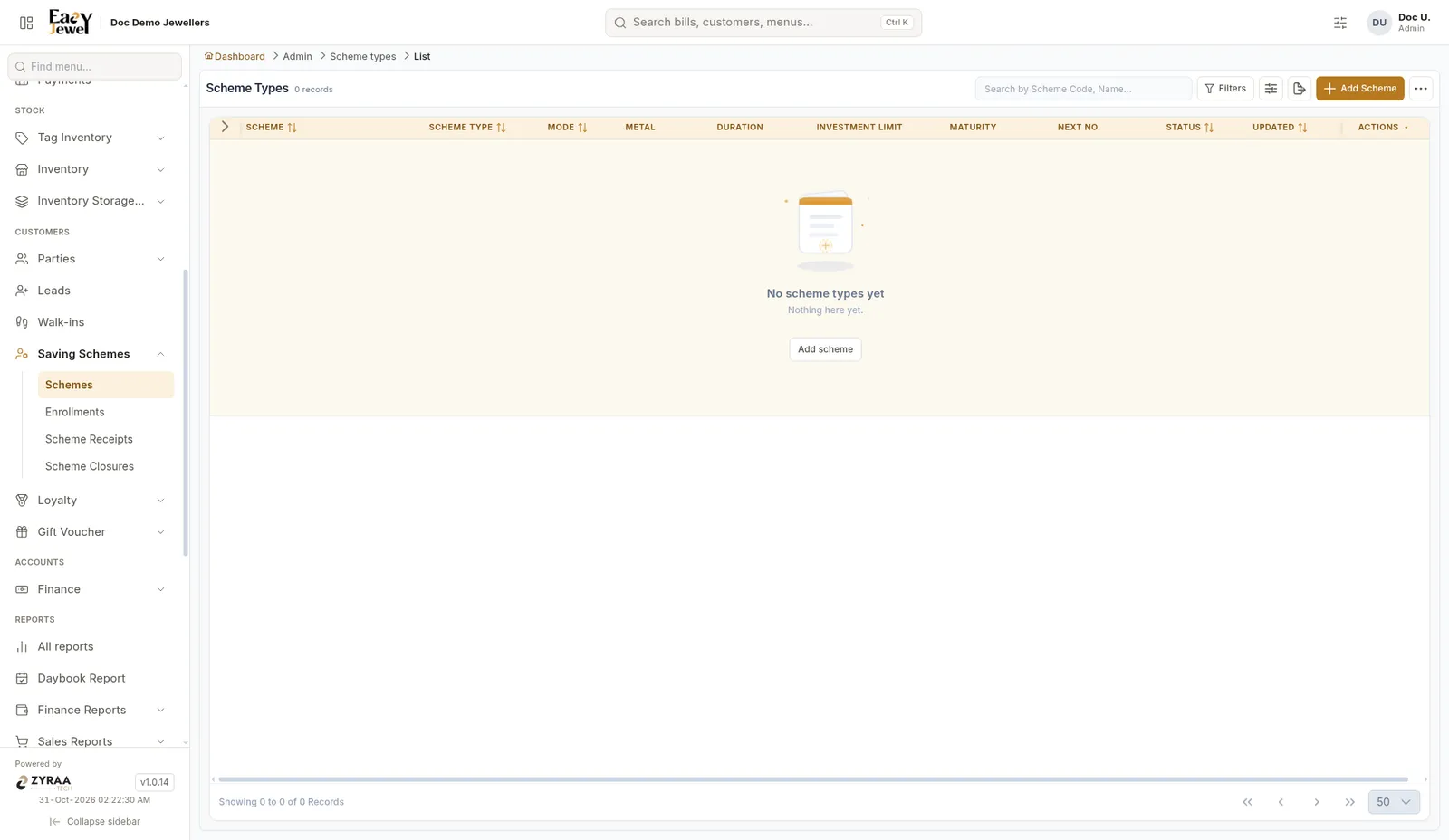Click the orange Add Scheme button
The height and width of the screenshot is (840, 1449).
[x=1360, y=89]
